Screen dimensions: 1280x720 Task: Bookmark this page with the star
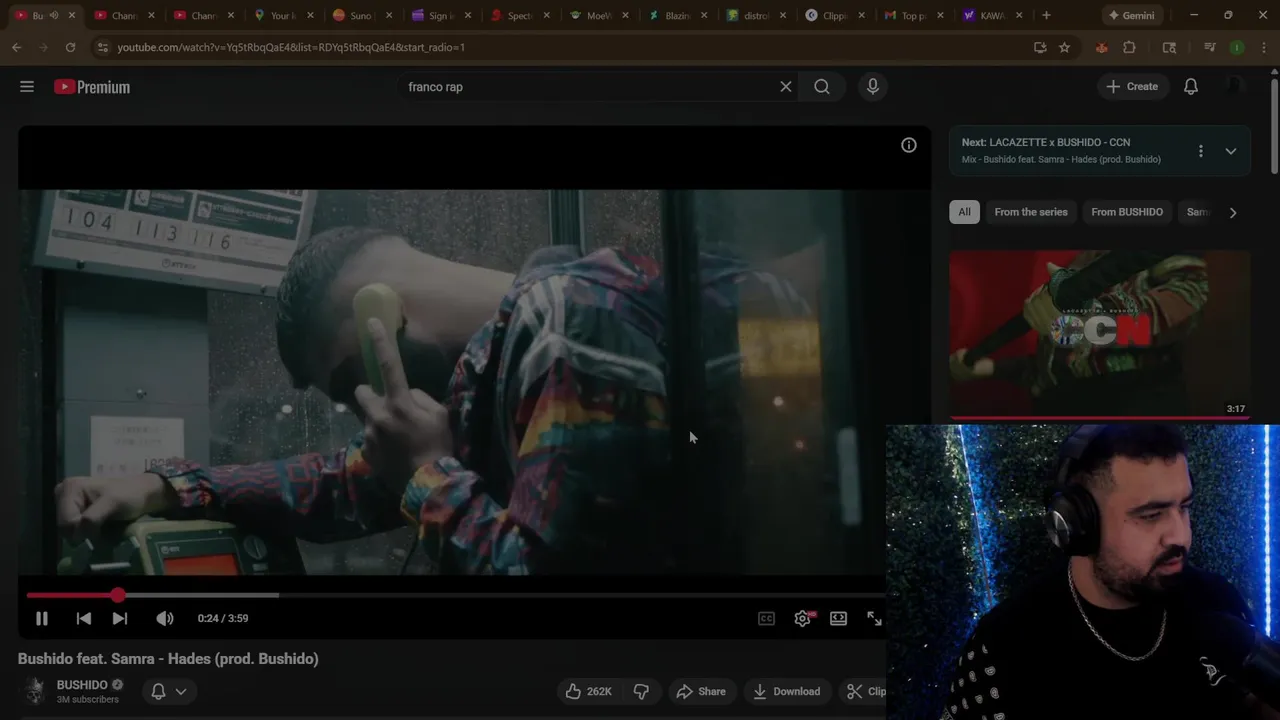1064,47
